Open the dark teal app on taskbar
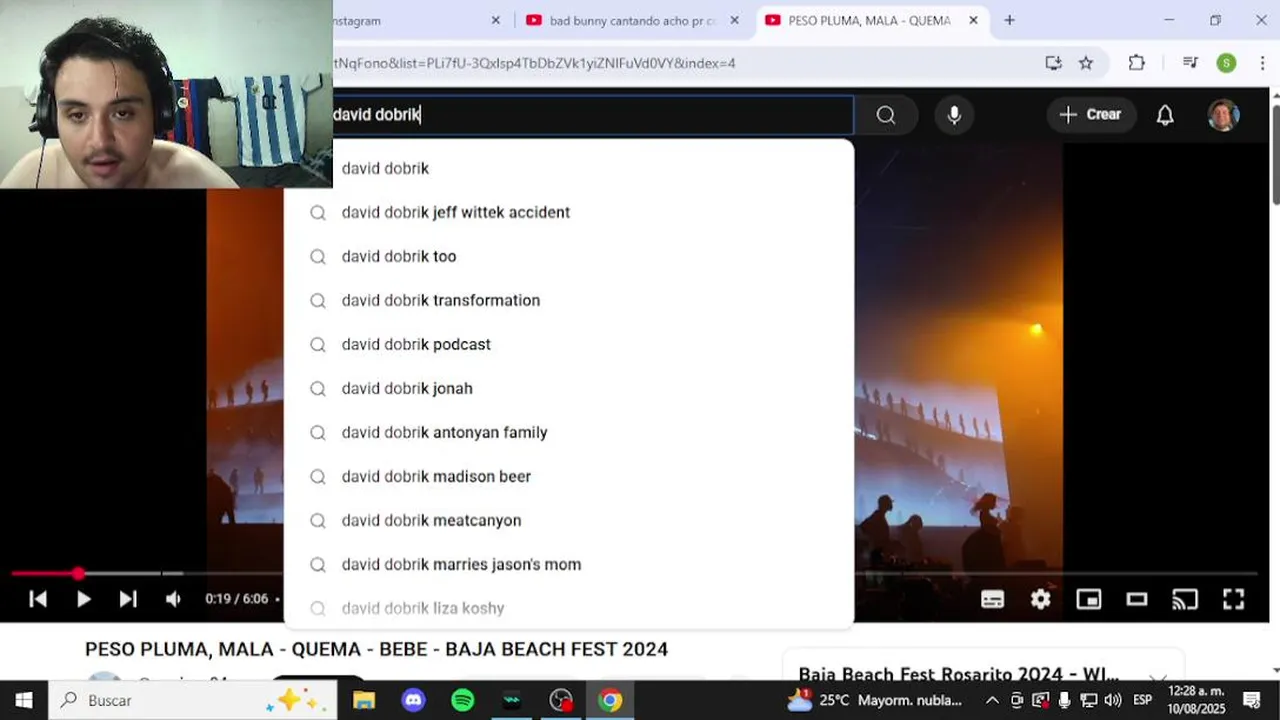 click(x=511, y=700)
